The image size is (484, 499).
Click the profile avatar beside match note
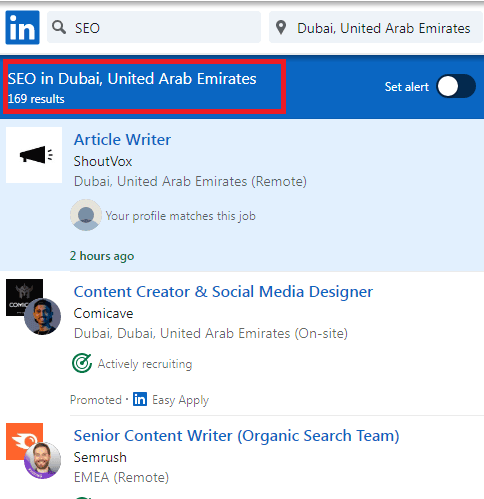pyautogui.click(x=86, y=215)
